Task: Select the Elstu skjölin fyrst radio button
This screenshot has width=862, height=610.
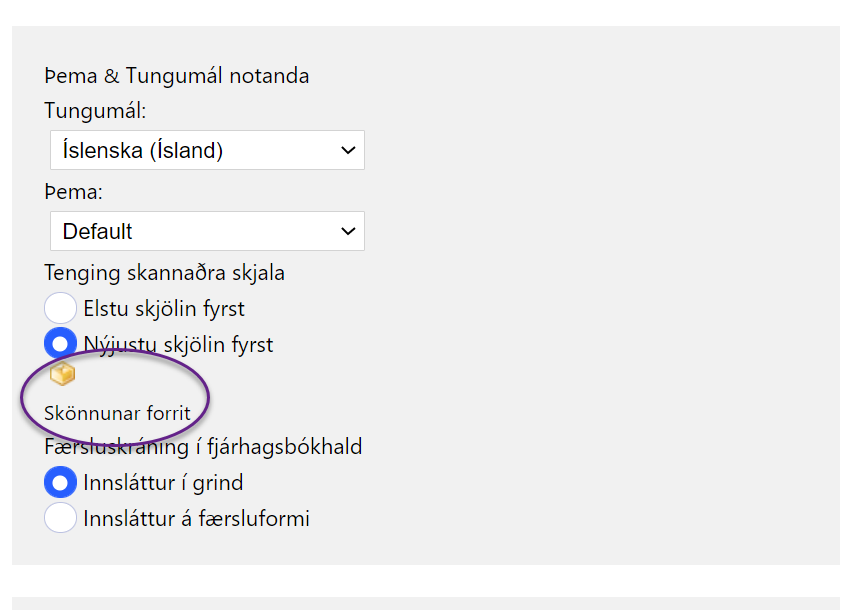Action: [x=61, y=308]
